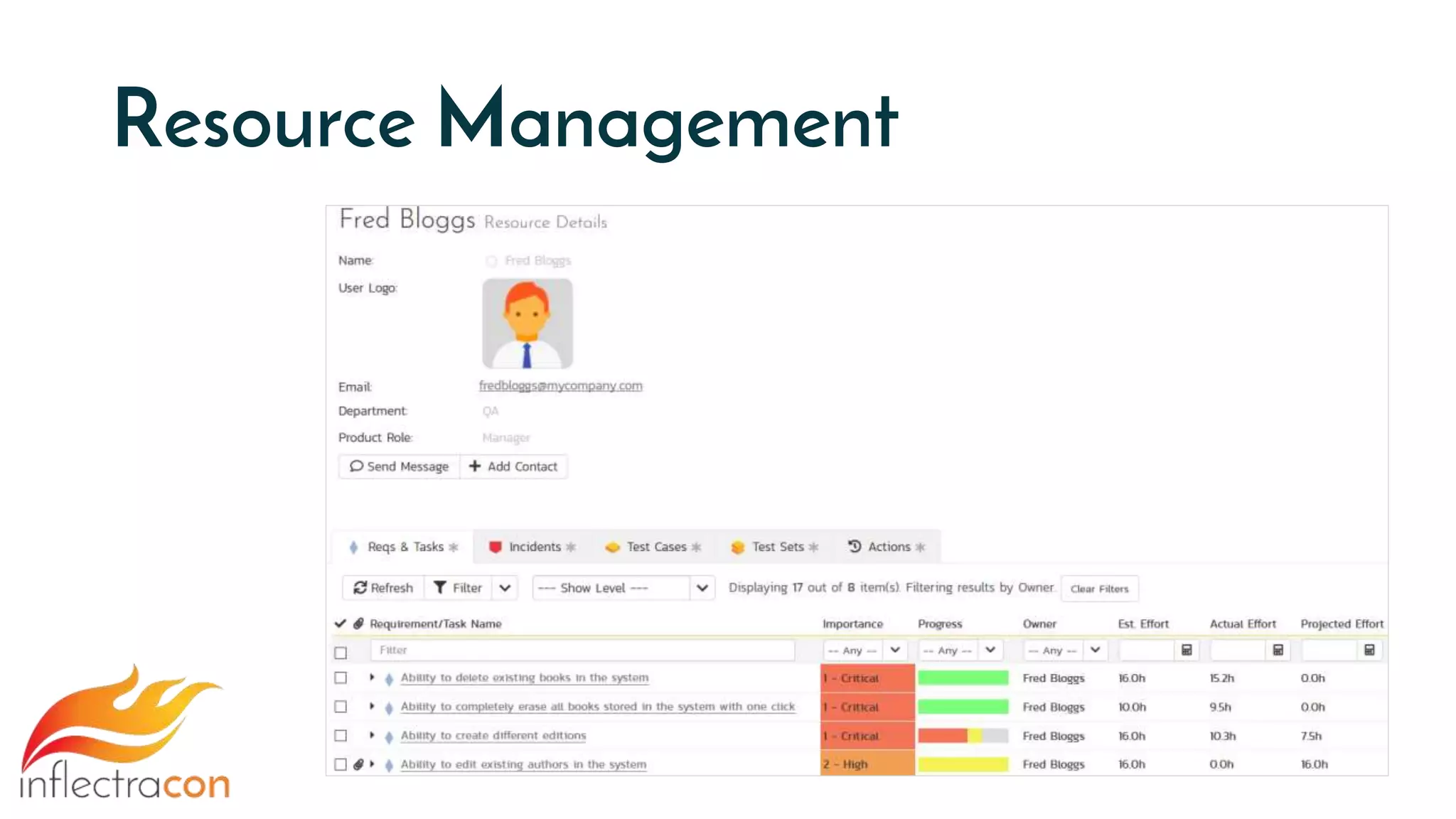The image size is (1456, 819).
Task: Click red progress bar for 'create different editions'
Action: (x=942, y=736)
